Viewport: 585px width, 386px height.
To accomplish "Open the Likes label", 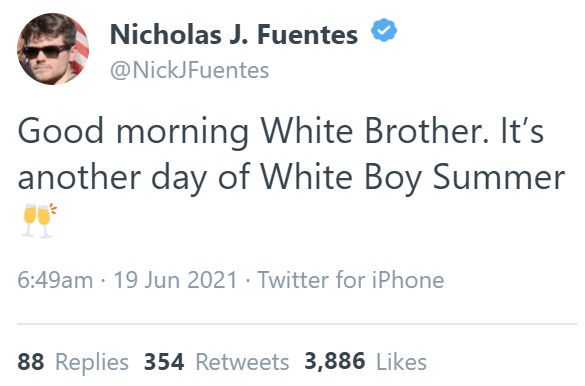I will (401, 362).
